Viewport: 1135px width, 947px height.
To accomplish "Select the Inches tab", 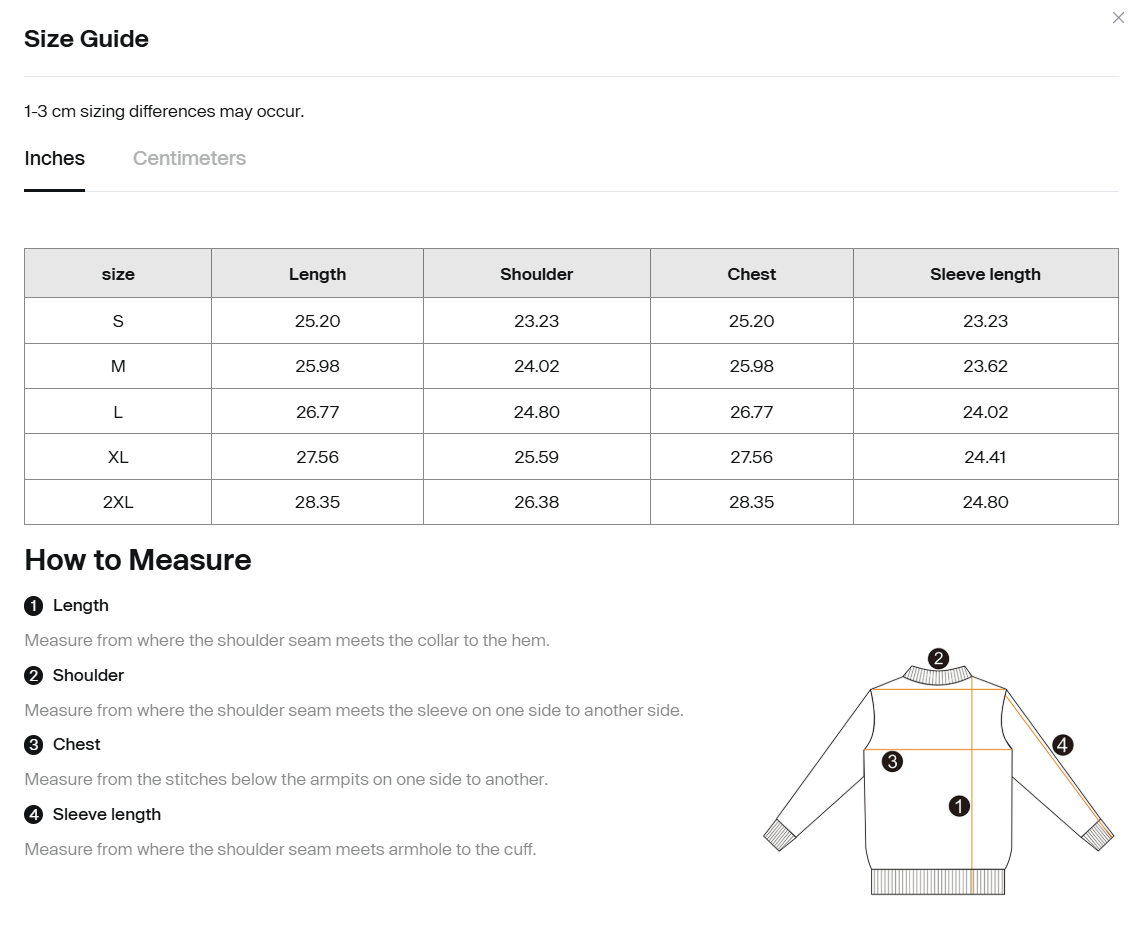I will pos(54,158).
